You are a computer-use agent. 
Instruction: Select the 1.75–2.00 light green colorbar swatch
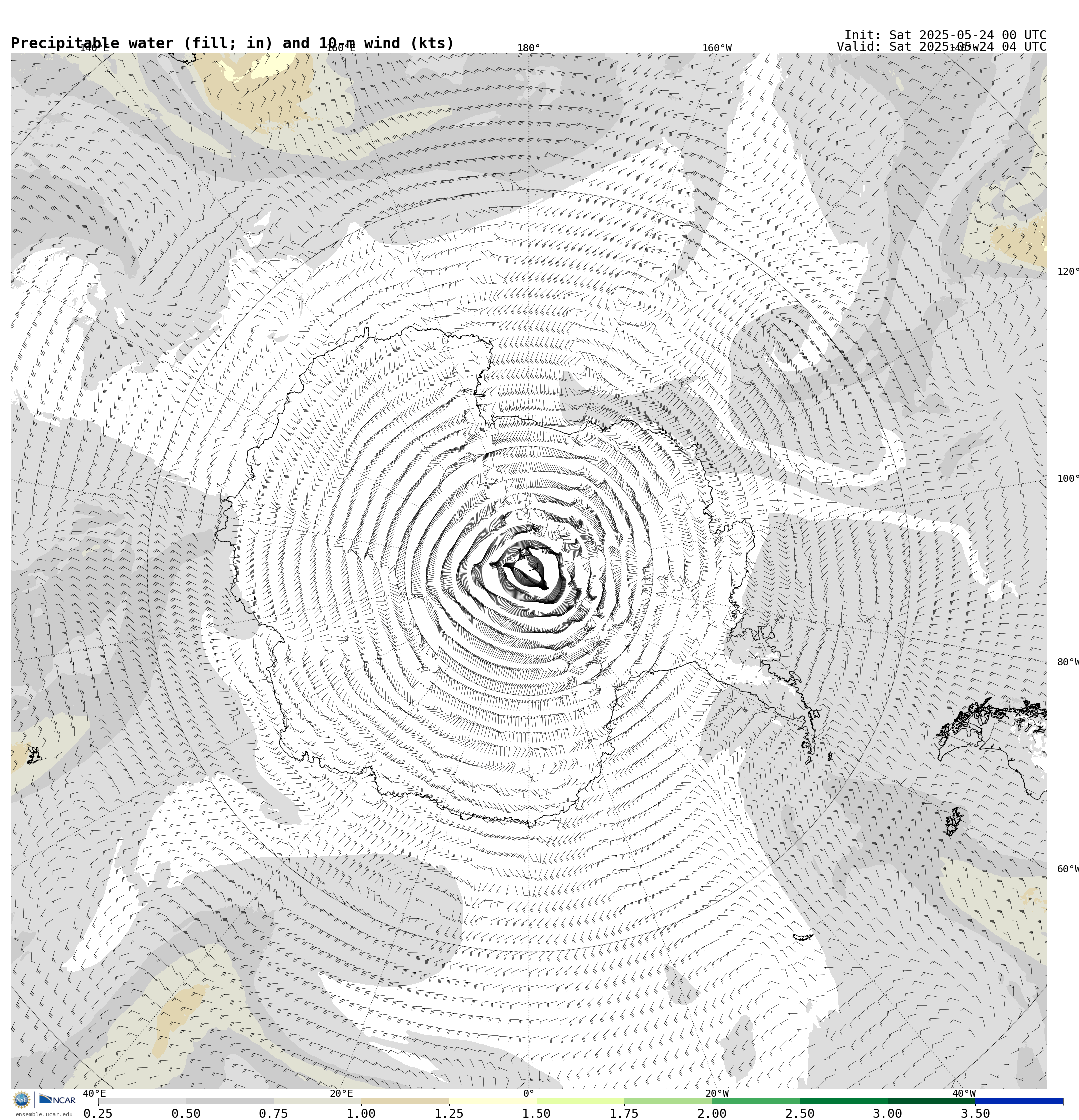point(668,1101)
